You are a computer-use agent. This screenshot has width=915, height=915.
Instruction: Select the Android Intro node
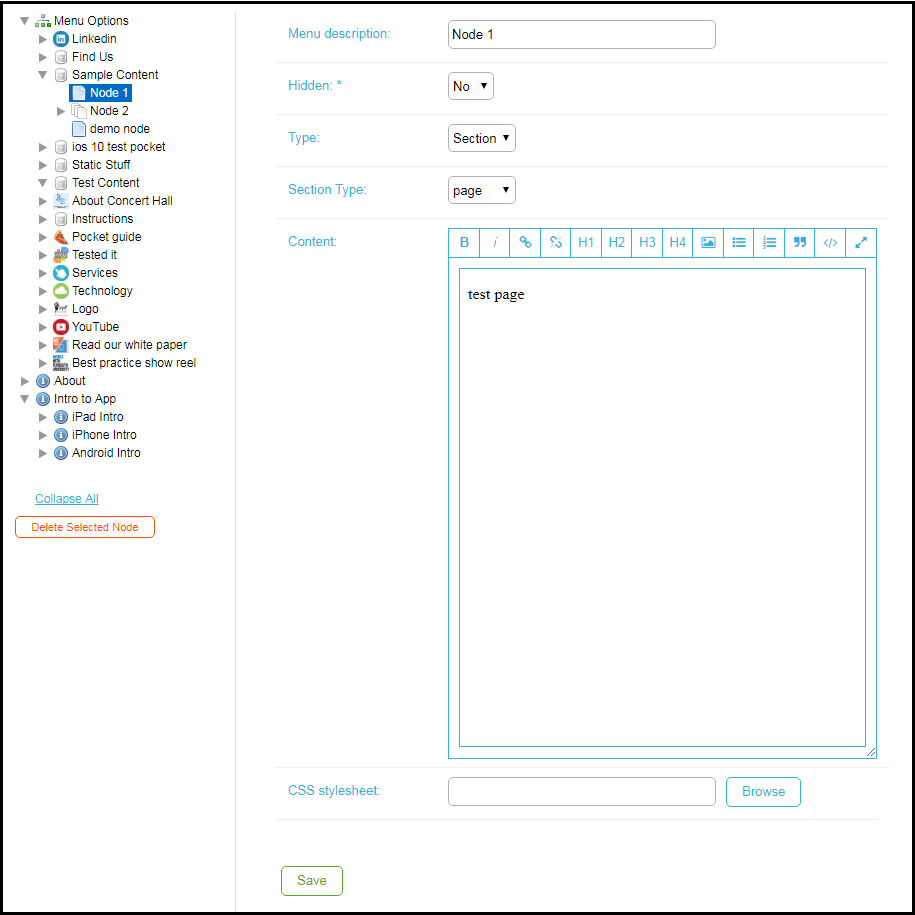click(106, 453)
